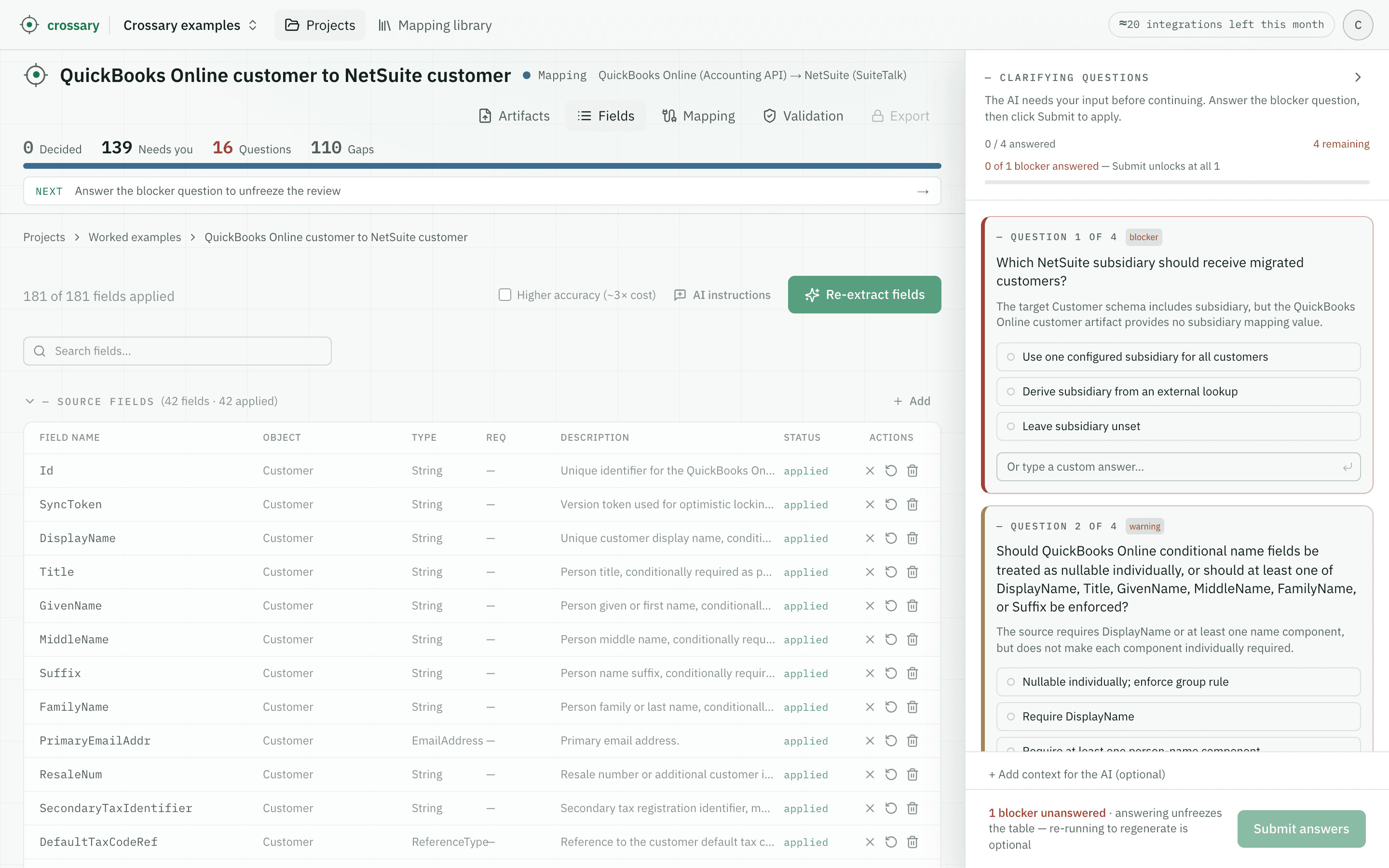The width and height of the screenshot is (1389, 868).
Task: Select Require DisplayName option
Action: click(x=1178, y=717)
